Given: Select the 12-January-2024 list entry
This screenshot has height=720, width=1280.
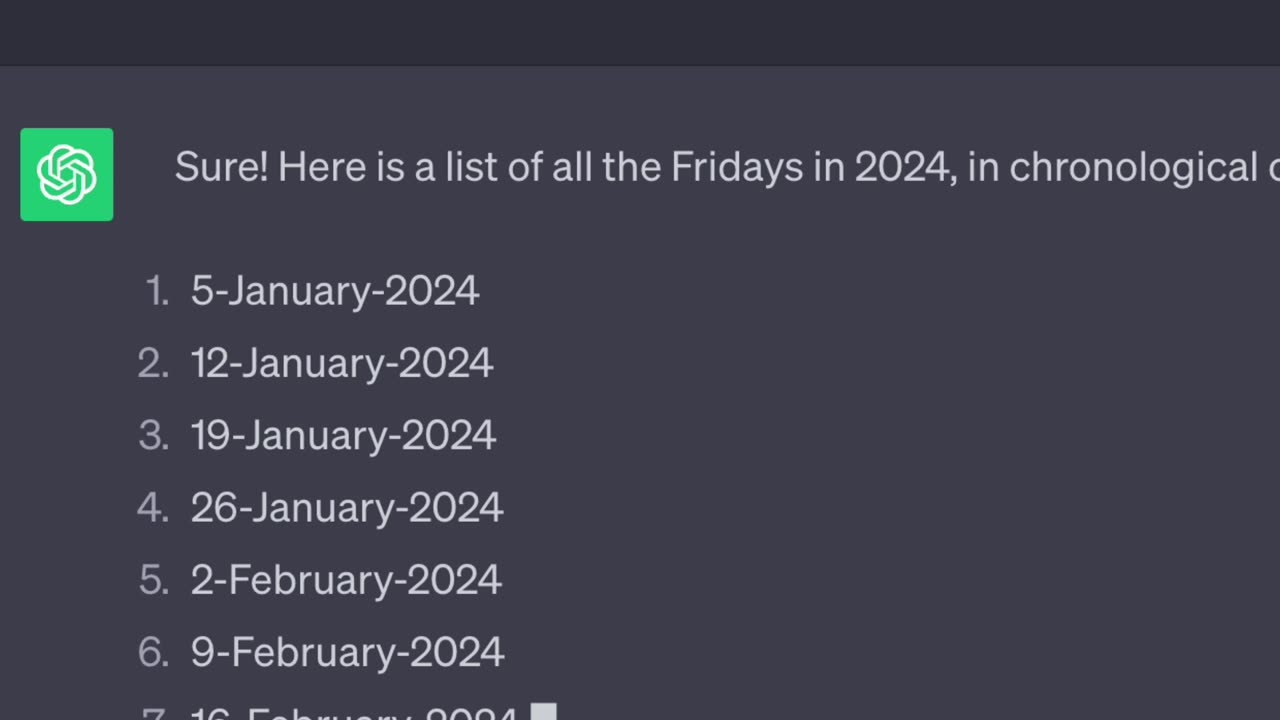Looking at the screenshot, I should (x=342, y=363).
